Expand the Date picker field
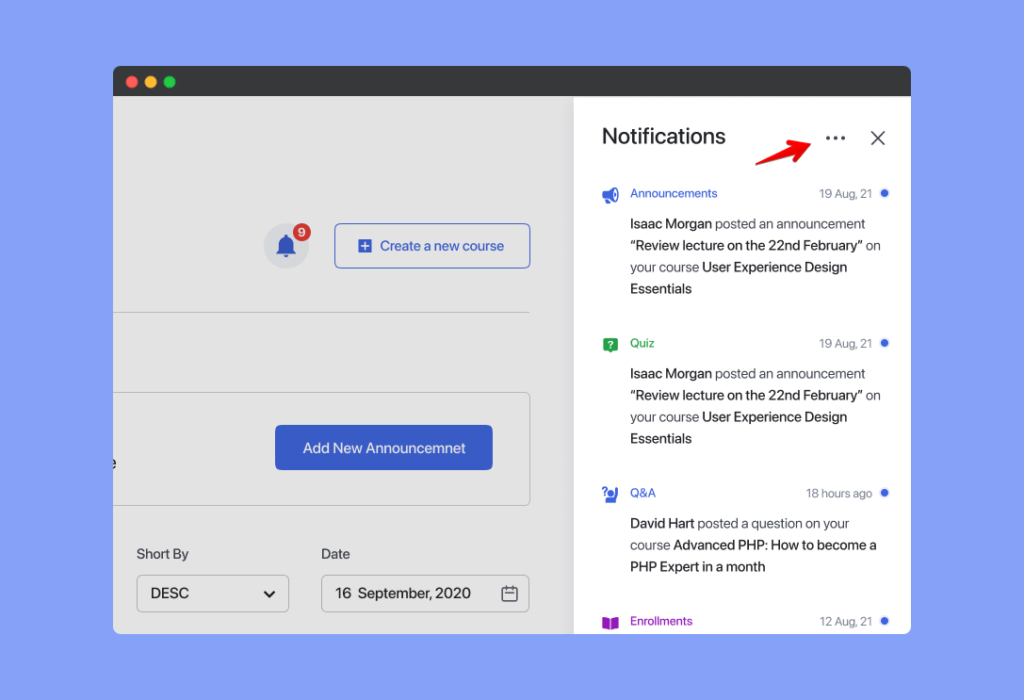1024x700 pixels. [424, 593]
